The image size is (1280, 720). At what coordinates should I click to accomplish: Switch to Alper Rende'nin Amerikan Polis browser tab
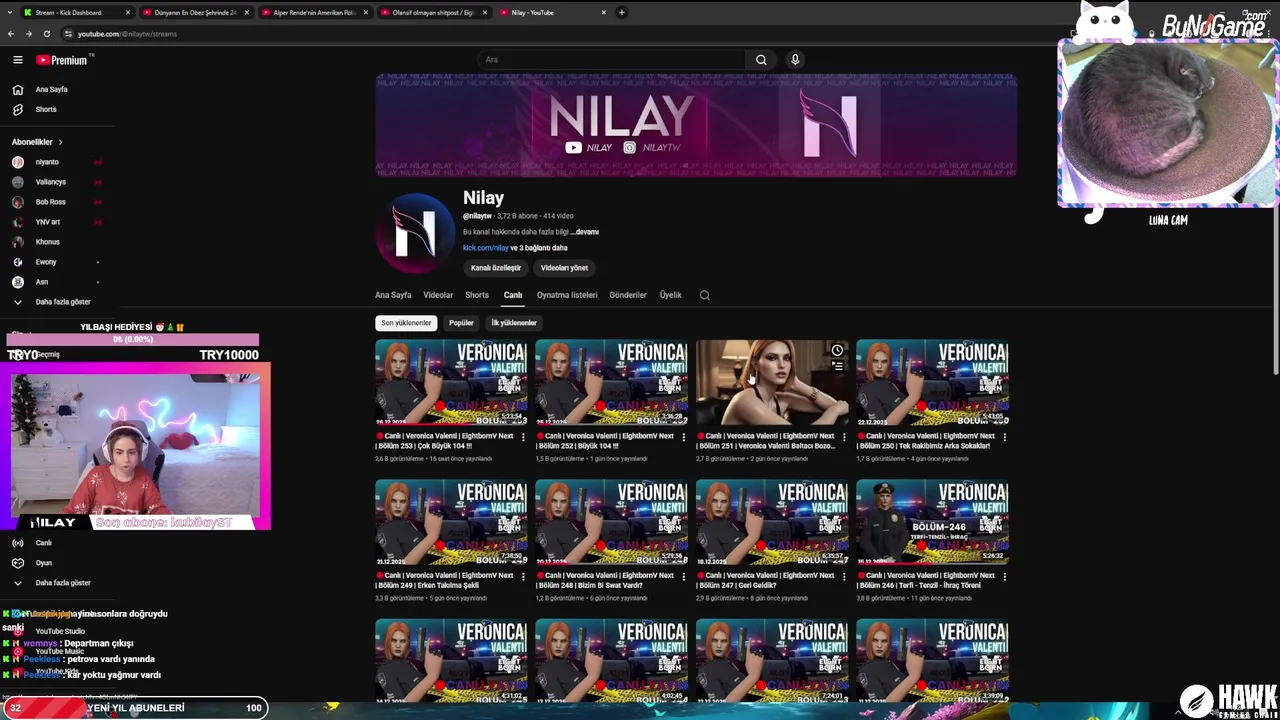click(315, 12)
